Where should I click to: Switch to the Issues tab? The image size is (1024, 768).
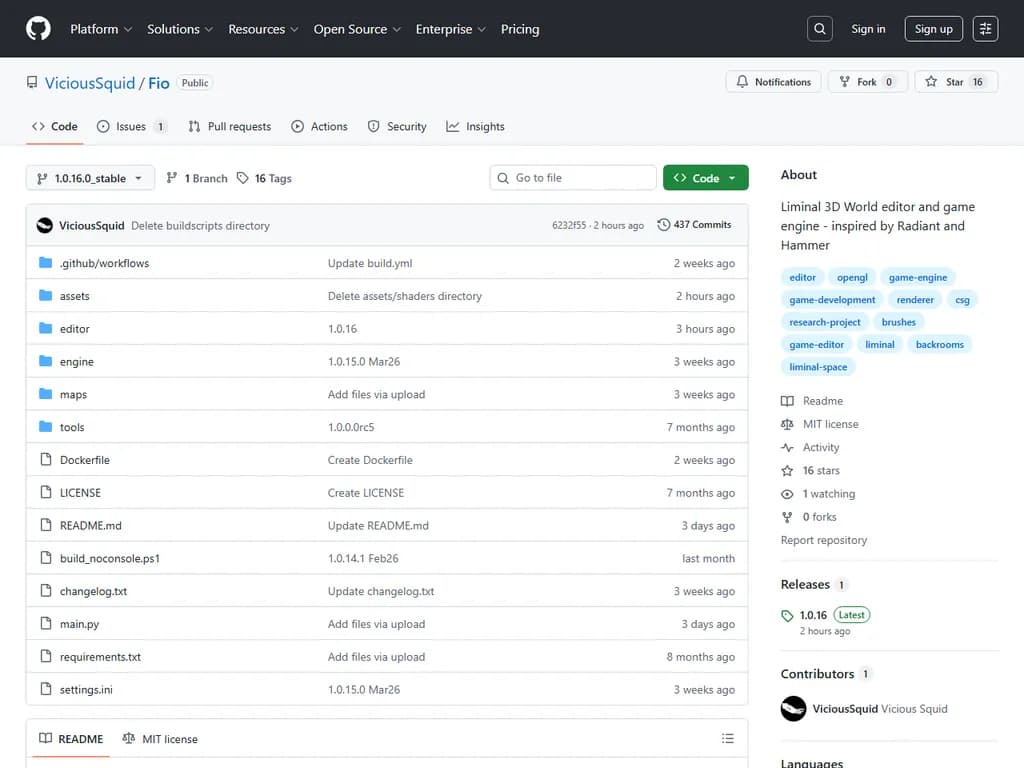(x=131, y=127)
